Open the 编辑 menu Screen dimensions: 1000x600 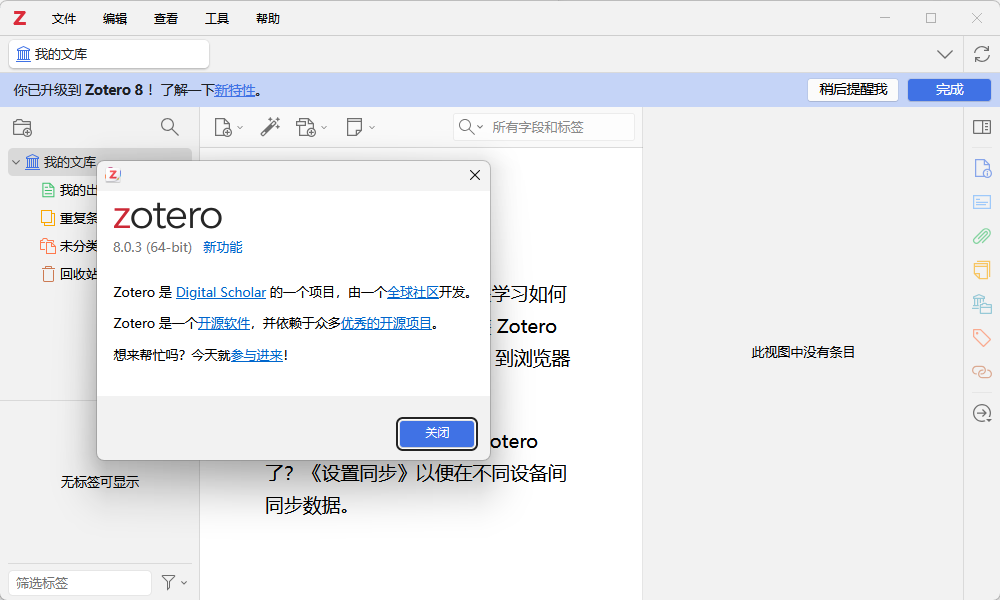[115, 18]
